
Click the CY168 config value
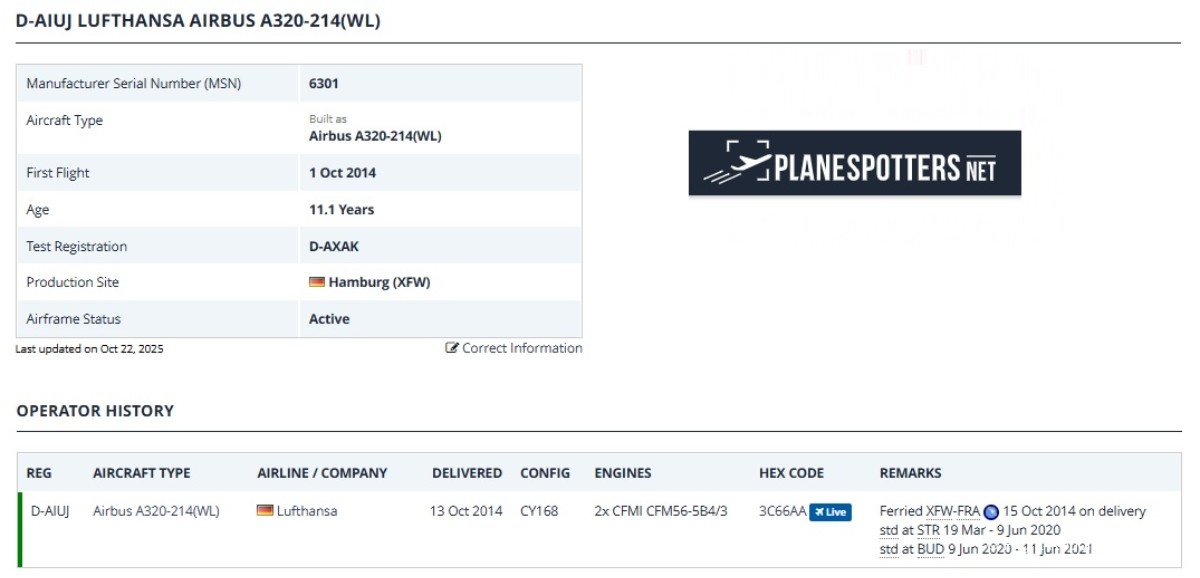coord(541,511)
